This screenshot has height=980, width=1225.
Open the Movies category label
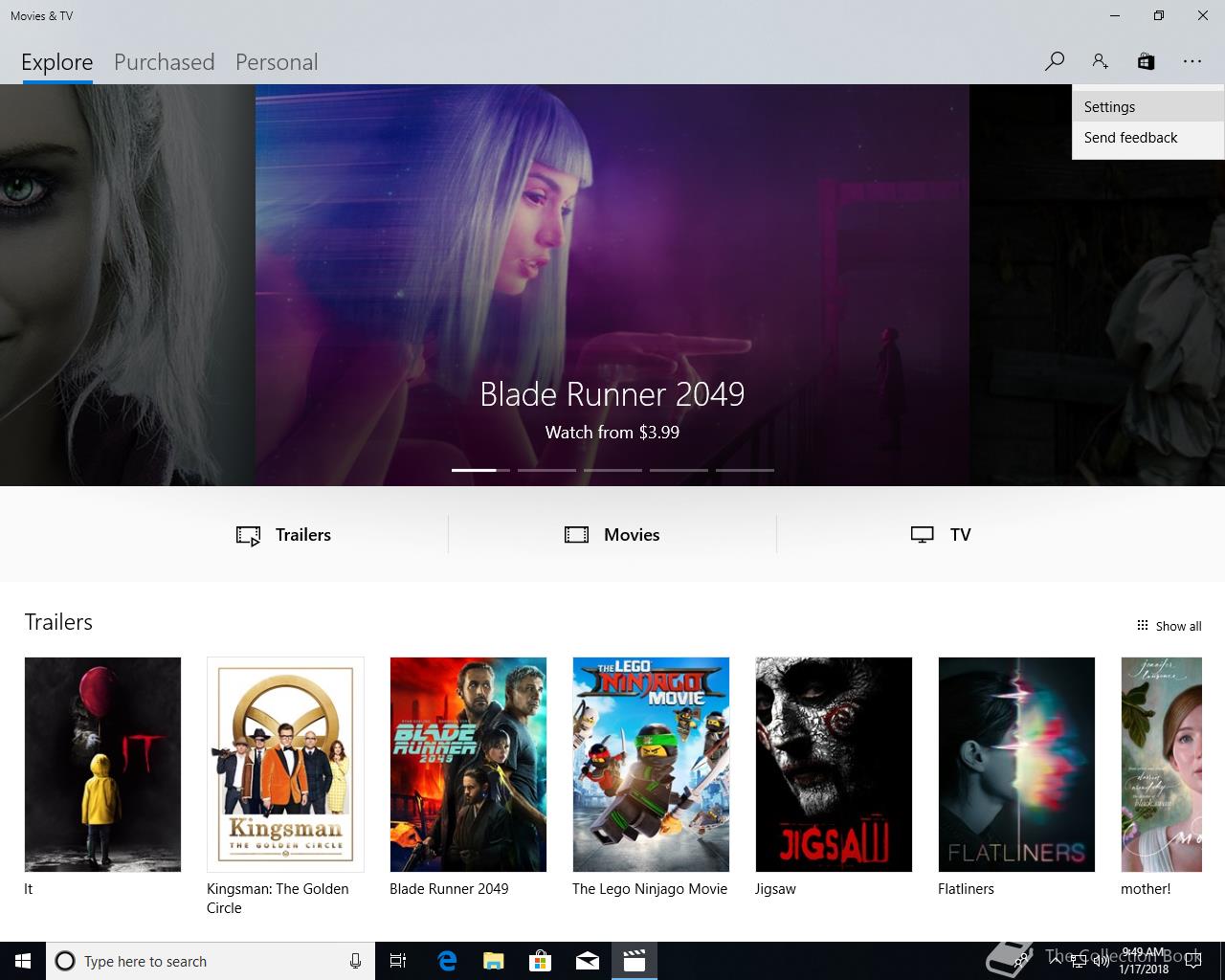tap(632, 535)
